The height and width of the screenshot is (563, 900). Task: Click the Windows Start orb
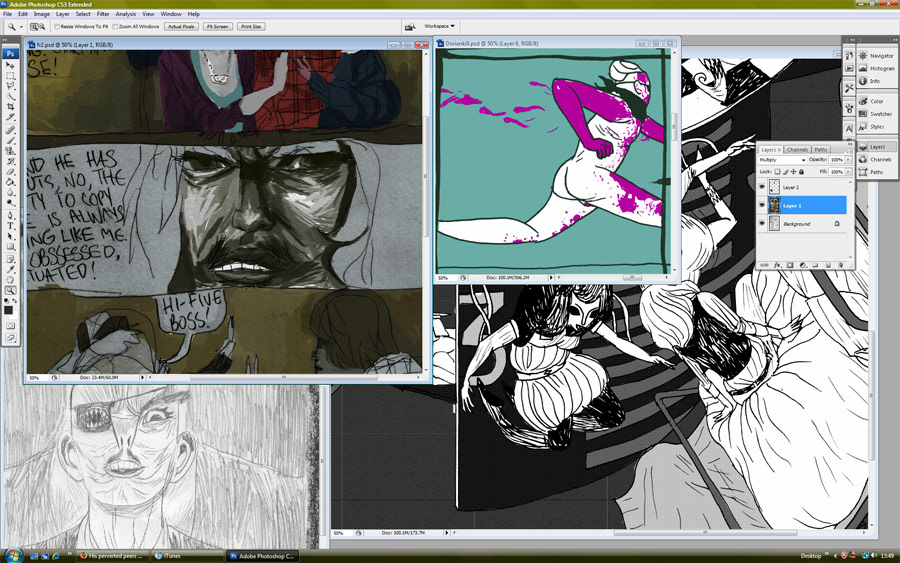[13, 555]
